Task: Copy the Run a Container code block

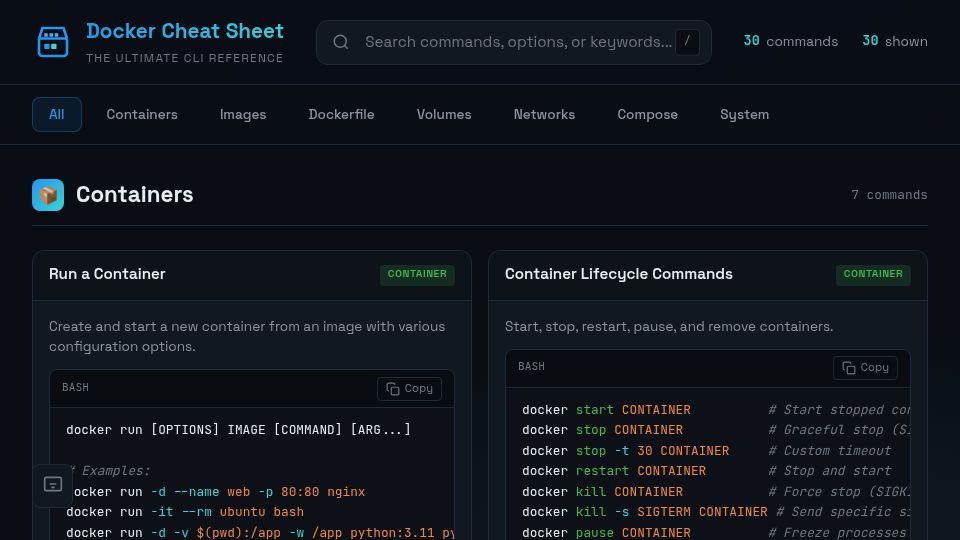Action: pos(410,389)
